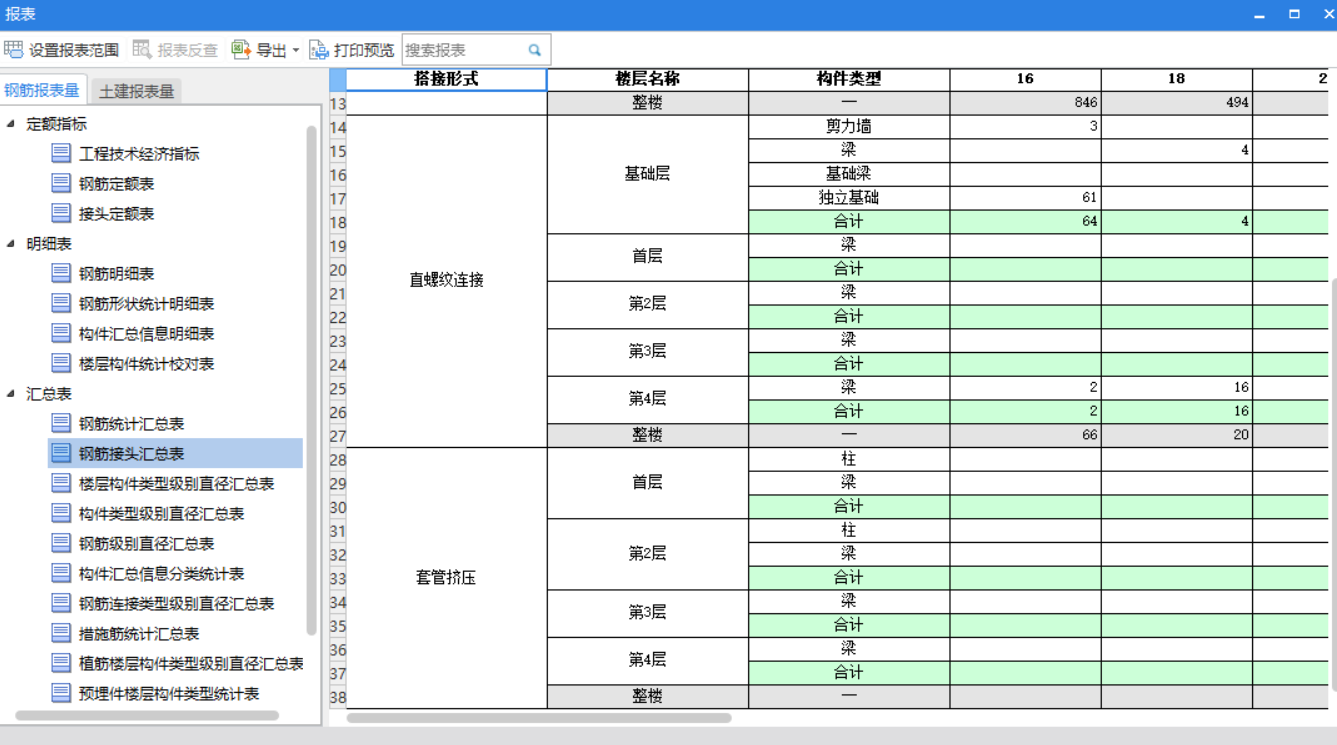
Task: Click the report icon beside 构件汇总信息分类统计表
Action: 61,573
